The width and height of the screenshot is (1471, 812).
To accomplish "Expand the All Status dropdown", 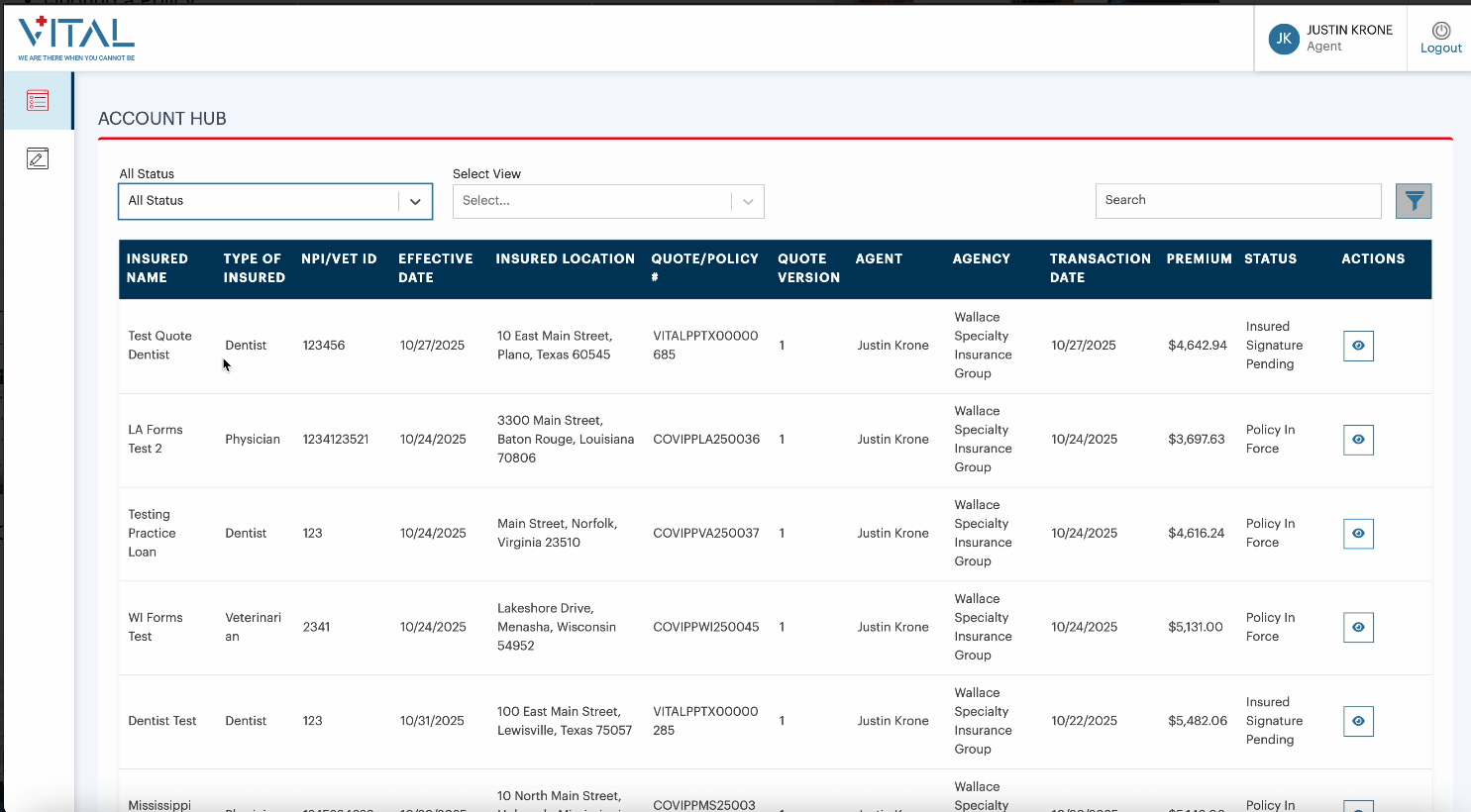I will pyautogui.click(x=274, y=201).
